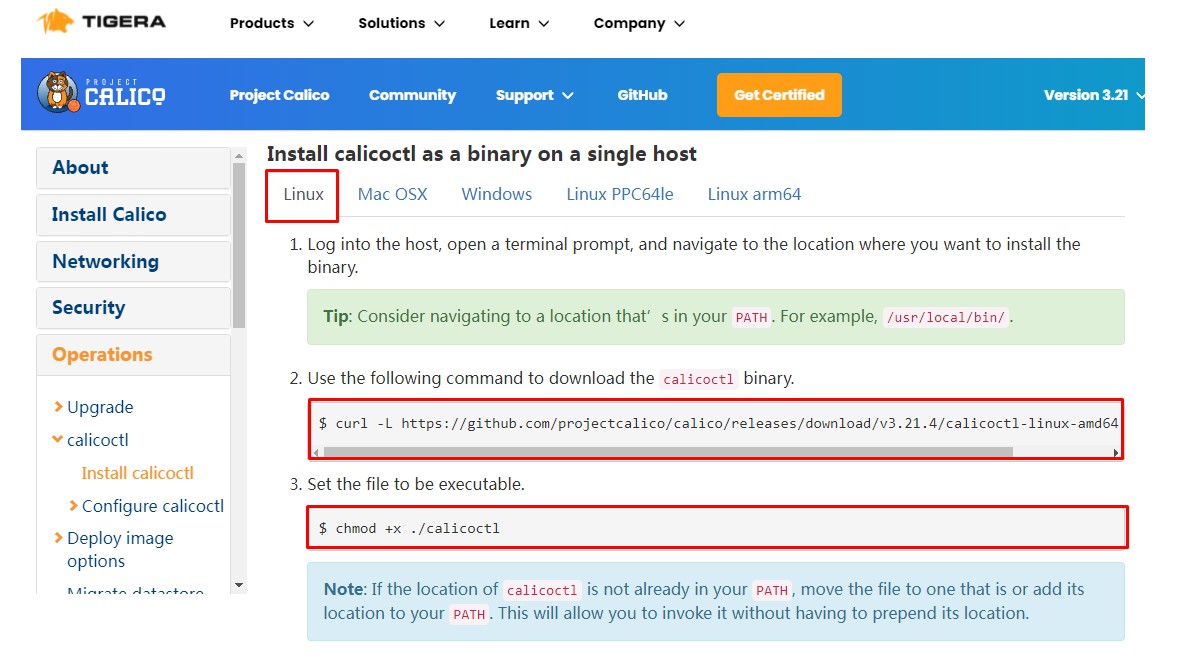
Task: Open the Version 3.21 selector
Action: [x=1094, y=95]
